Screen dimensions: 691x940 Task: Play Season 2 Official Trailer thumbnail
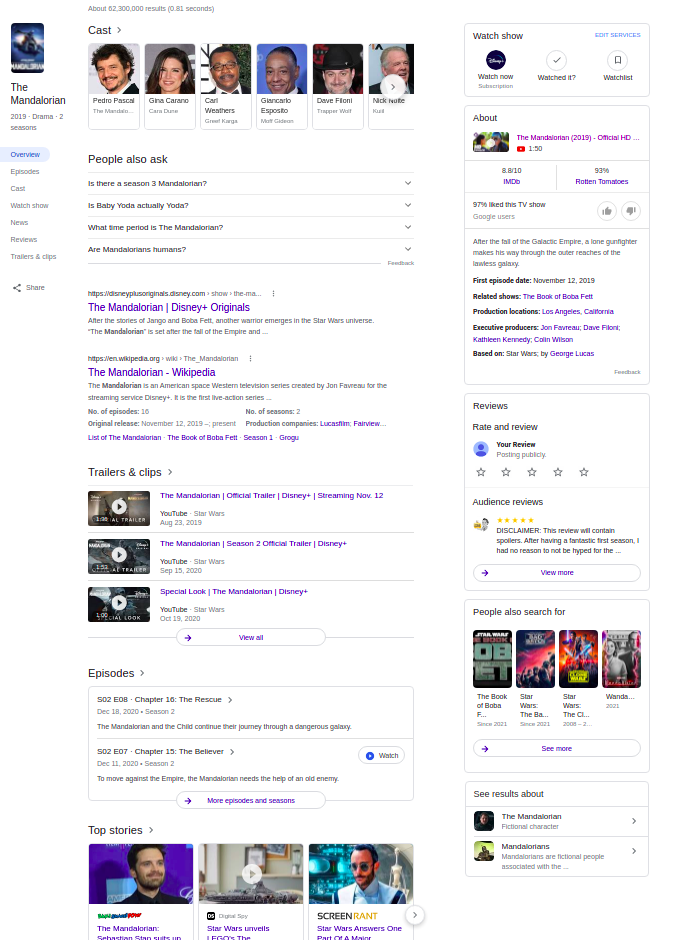[x=119, y=556]
